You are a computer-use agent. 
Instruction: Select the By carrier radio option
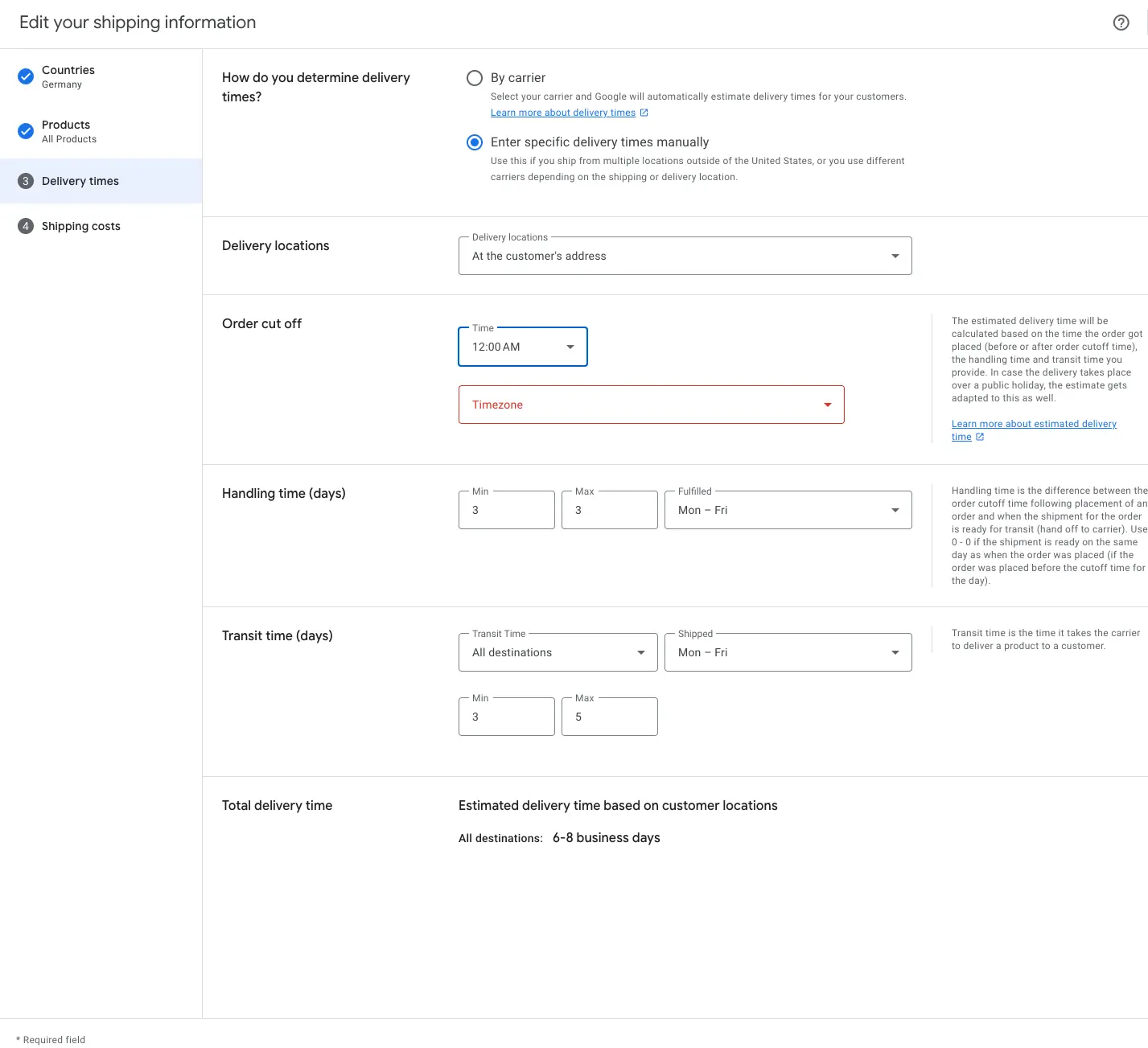[x=475, y=78]
